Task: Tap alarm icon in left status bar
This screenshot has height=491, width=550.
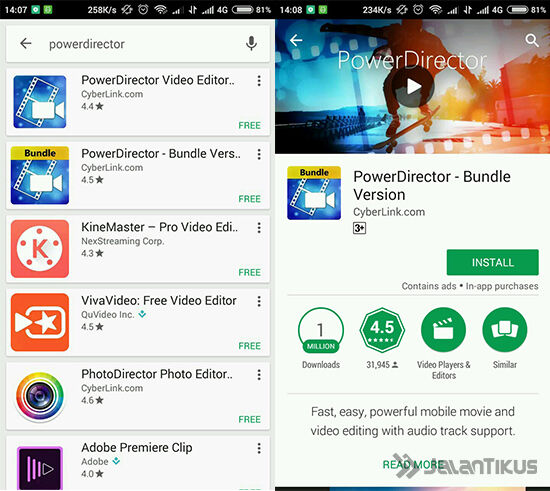Action: [x=143, y=9]
